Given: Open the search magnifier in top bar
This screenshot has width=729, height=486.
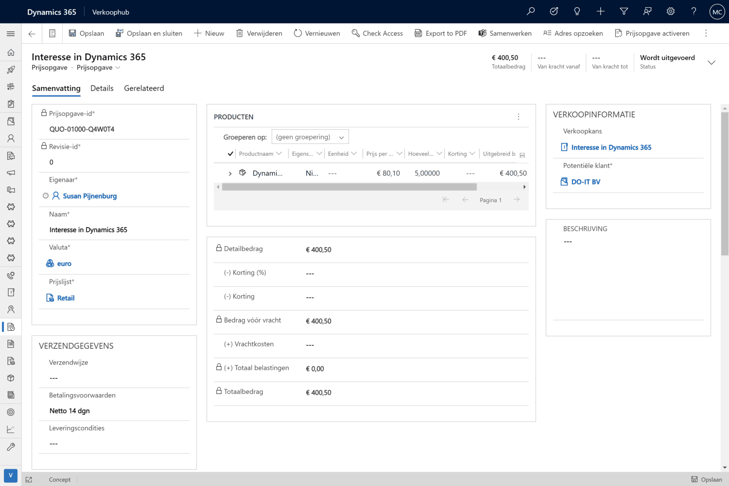Looking at the screenshot, I should click(530, 12).
